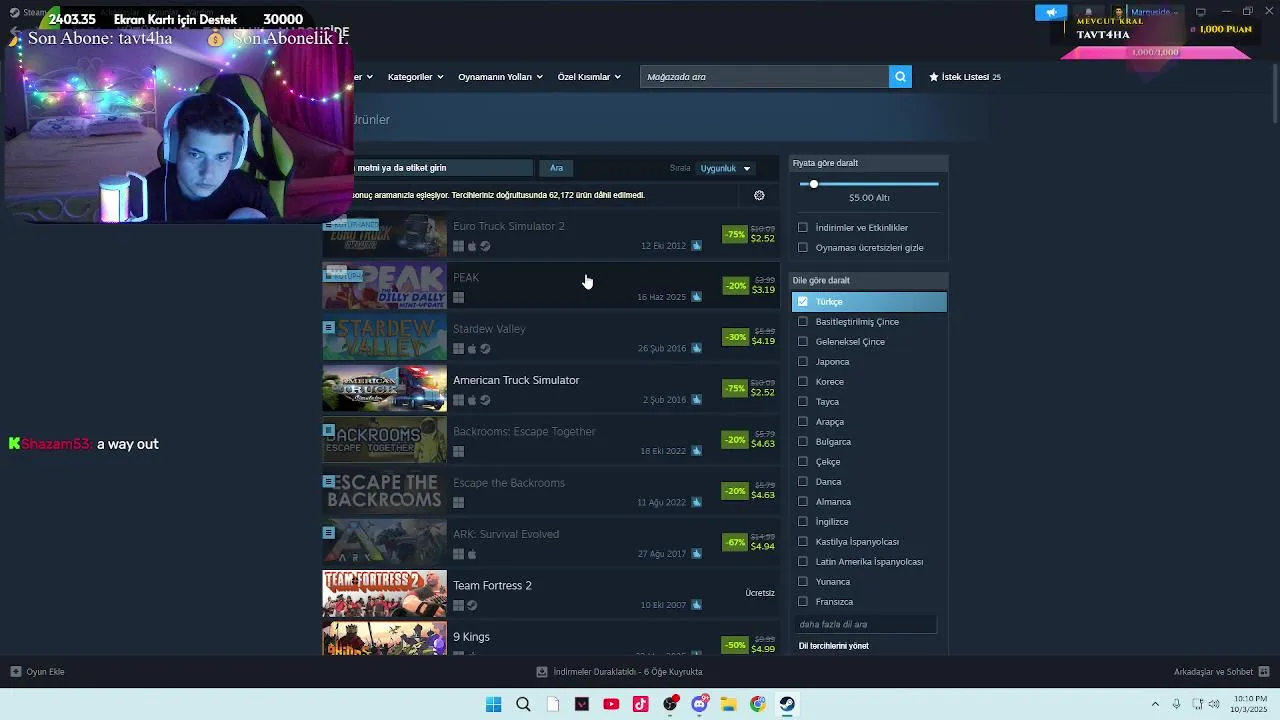
Task: Click the tag search text field
Action: [443, 168]
